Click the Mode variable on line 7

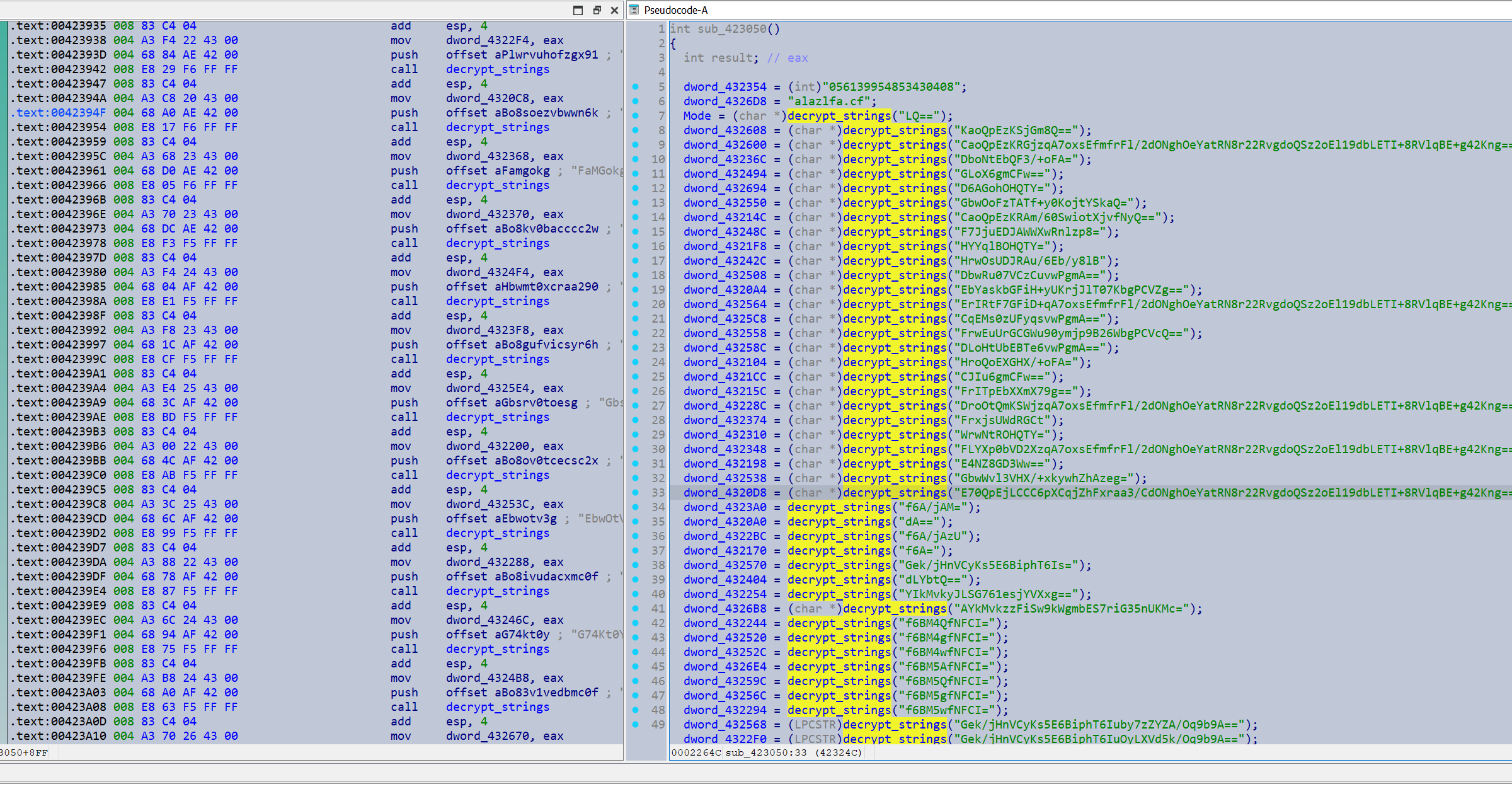tap(697, 116)
